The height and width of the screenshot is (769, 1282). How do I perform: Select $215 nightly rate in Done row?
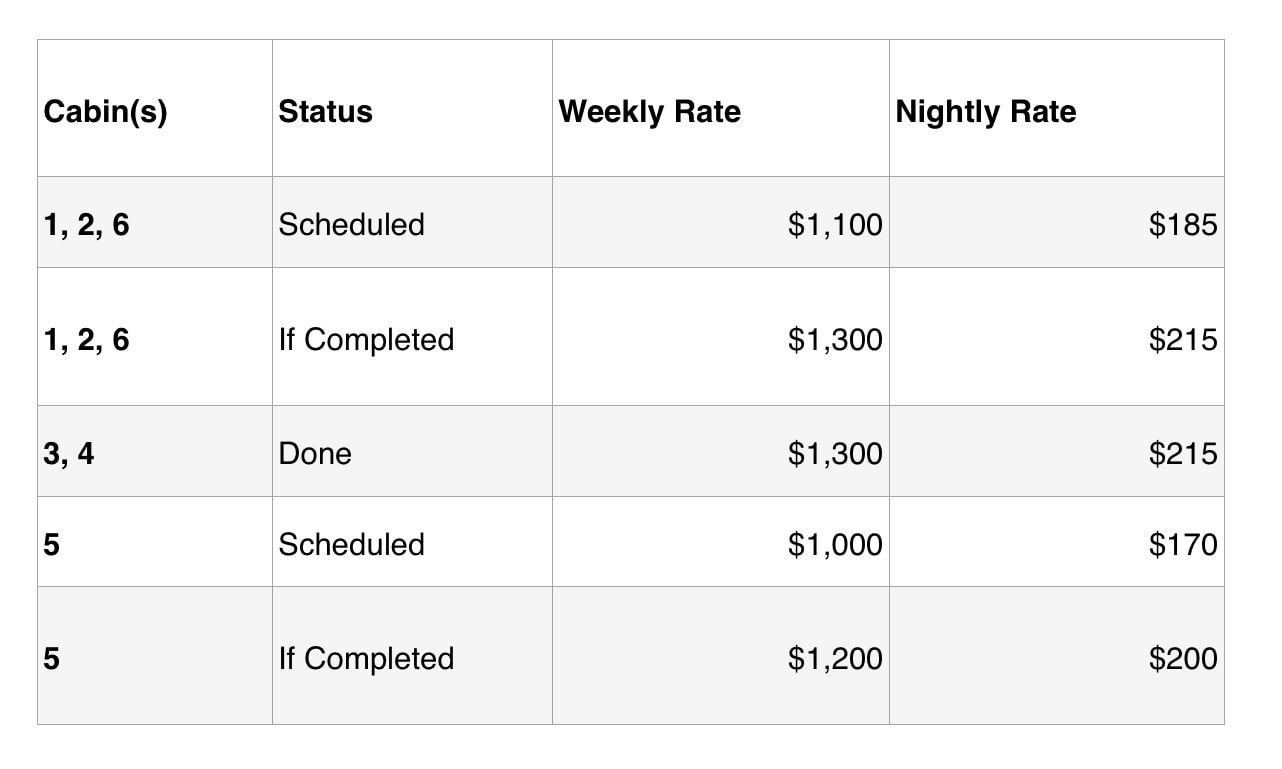[1056, 452]
